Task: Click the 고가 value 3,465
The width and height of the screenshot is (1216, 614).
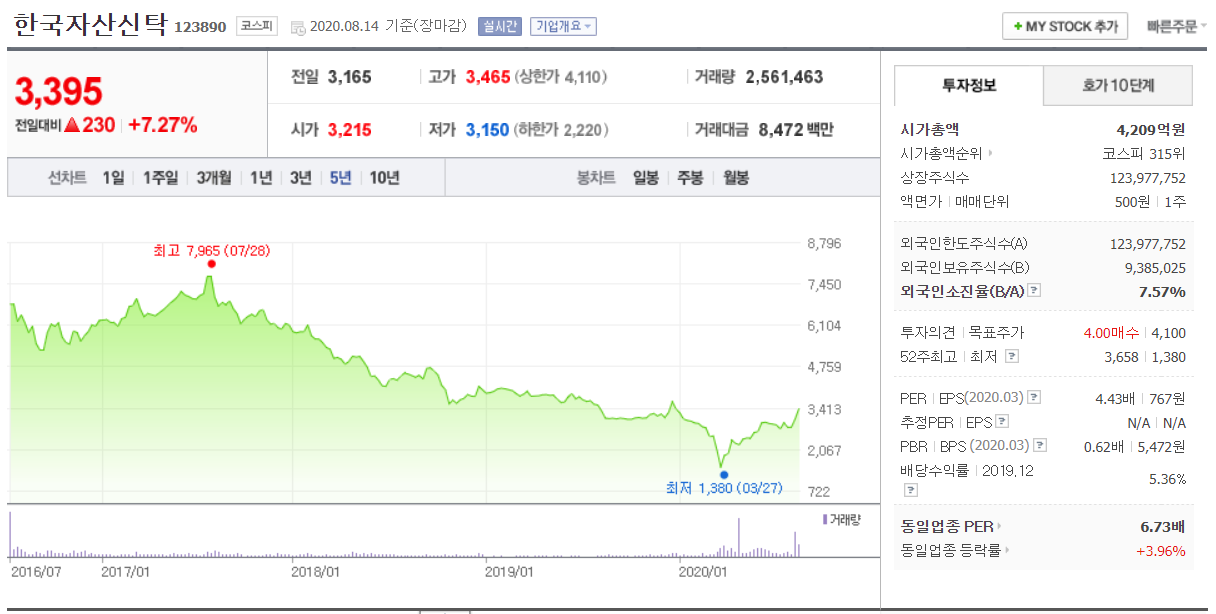Action: click(x=488, y=77)
